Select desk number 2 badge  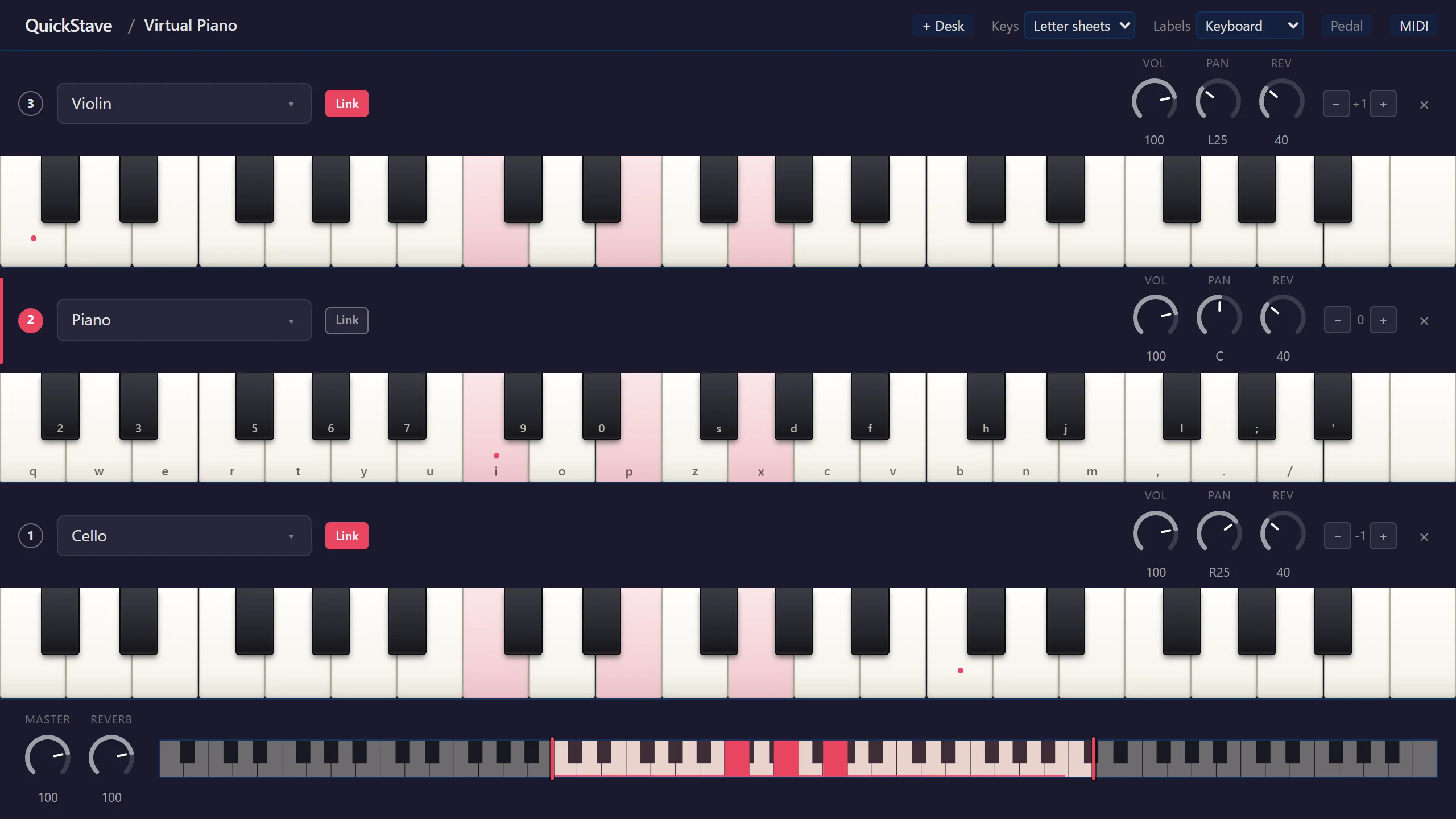click(31, 320)
